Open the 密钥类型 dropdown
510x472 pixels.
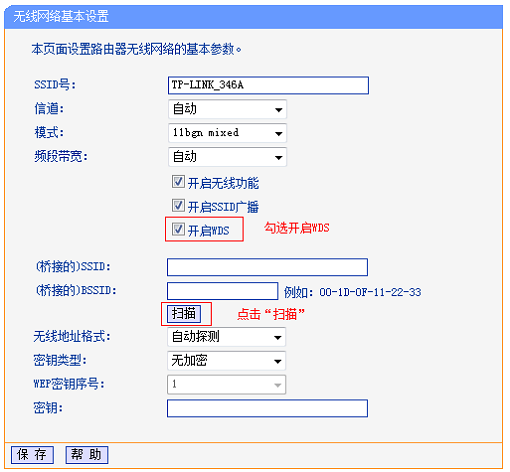(x=226, y=361)
